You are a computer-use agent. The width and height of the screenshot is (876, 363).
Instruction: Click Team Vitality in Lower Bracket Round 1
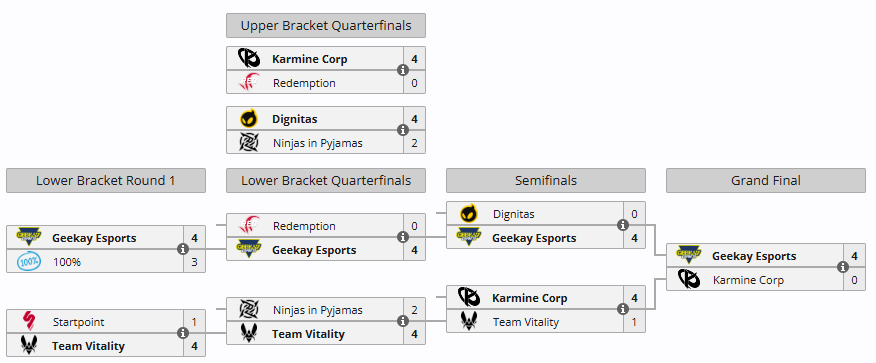coord(88,346)
